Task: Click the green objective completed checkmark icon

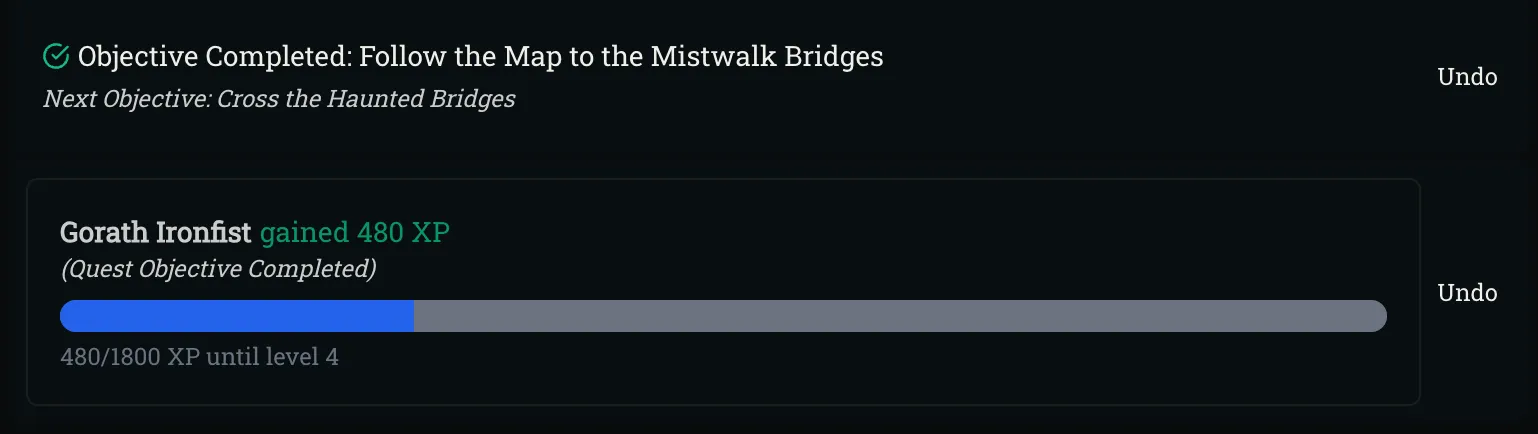Action: click(x=56, y=57)
